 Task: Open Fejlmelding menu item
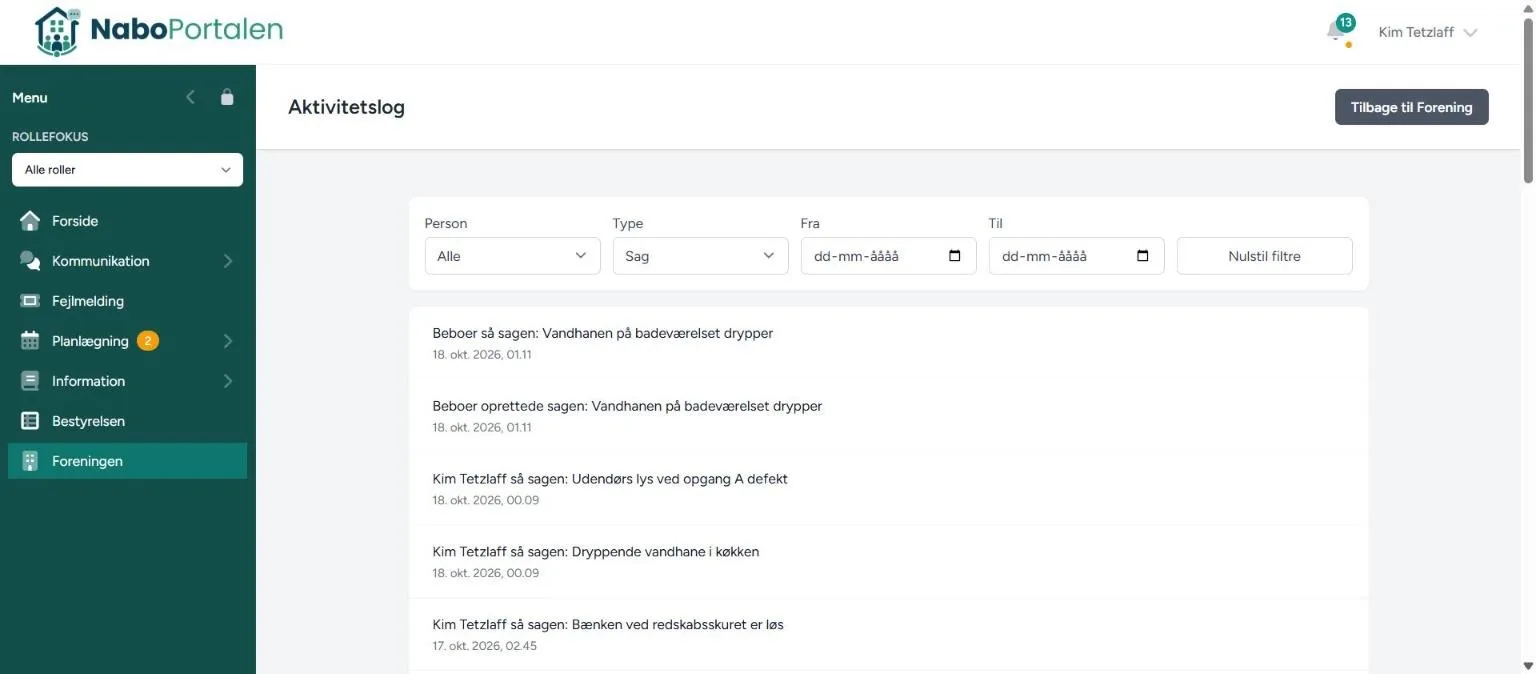(127, 301)
